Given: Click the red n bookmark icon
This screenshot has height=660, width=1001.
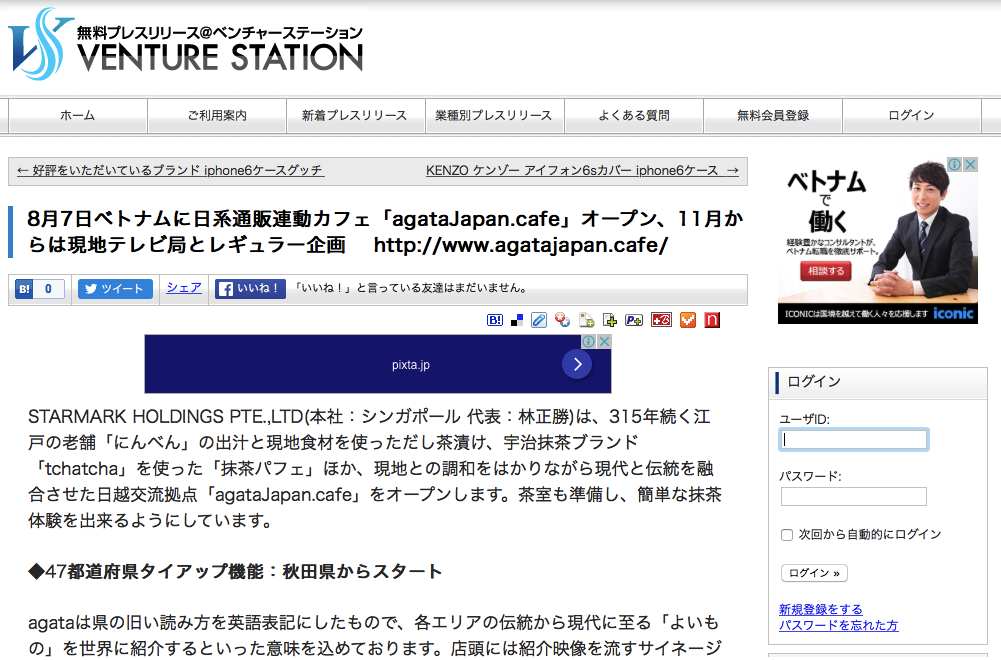Looking at the screenshot, I should (x=712, y=320).
